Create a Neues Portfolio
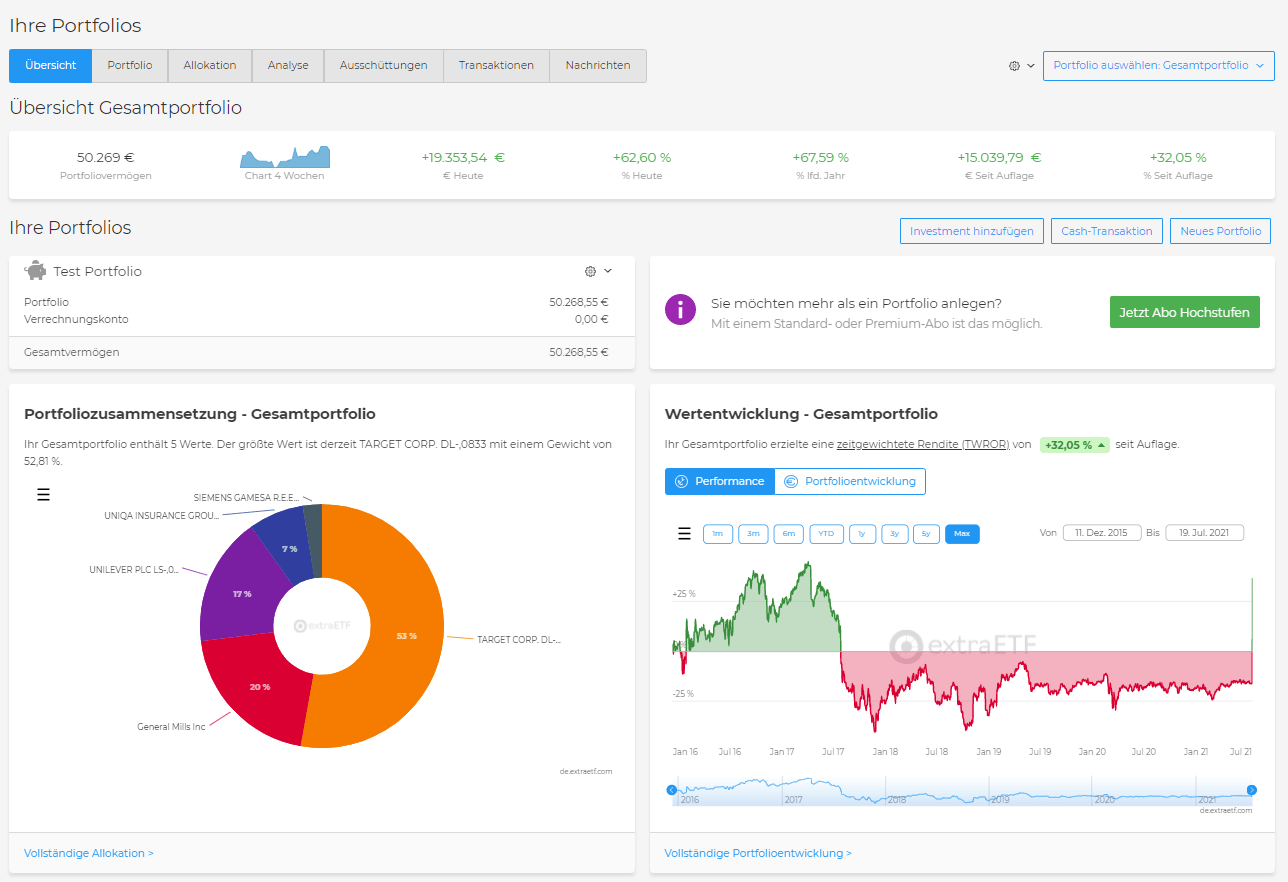 pos(1220,231)
